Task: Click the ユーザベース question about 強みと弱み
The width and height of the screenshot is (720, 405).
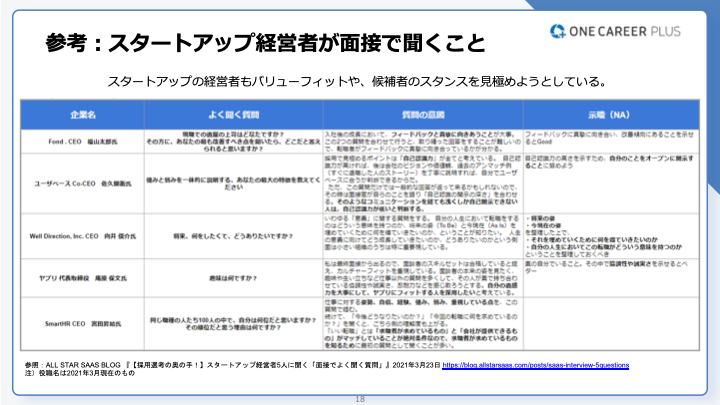Action: pos(233,184)
